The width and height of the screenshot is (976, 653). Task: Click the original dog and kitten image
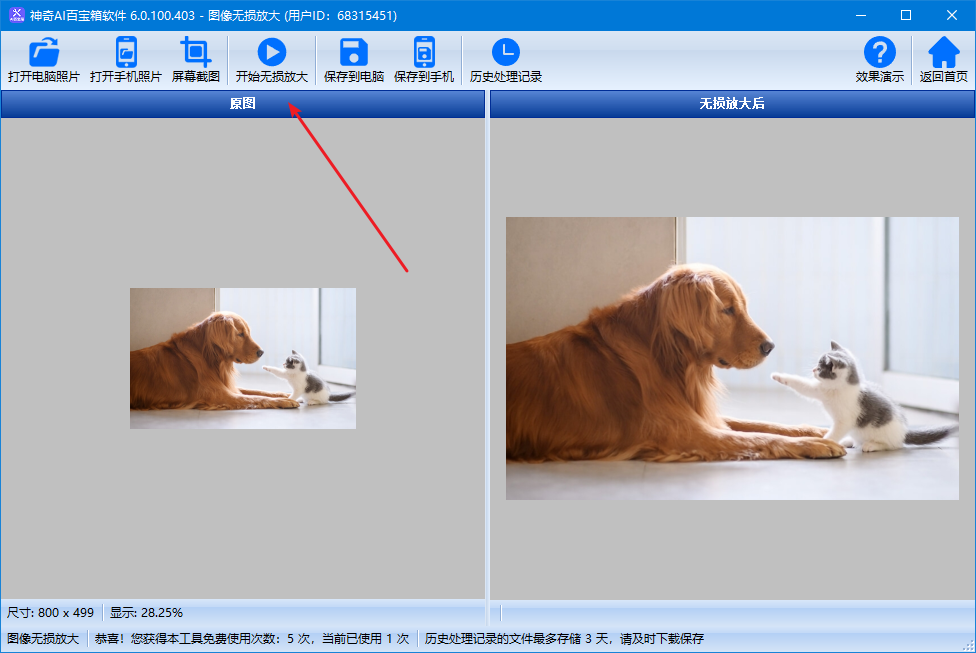[243, 358]
